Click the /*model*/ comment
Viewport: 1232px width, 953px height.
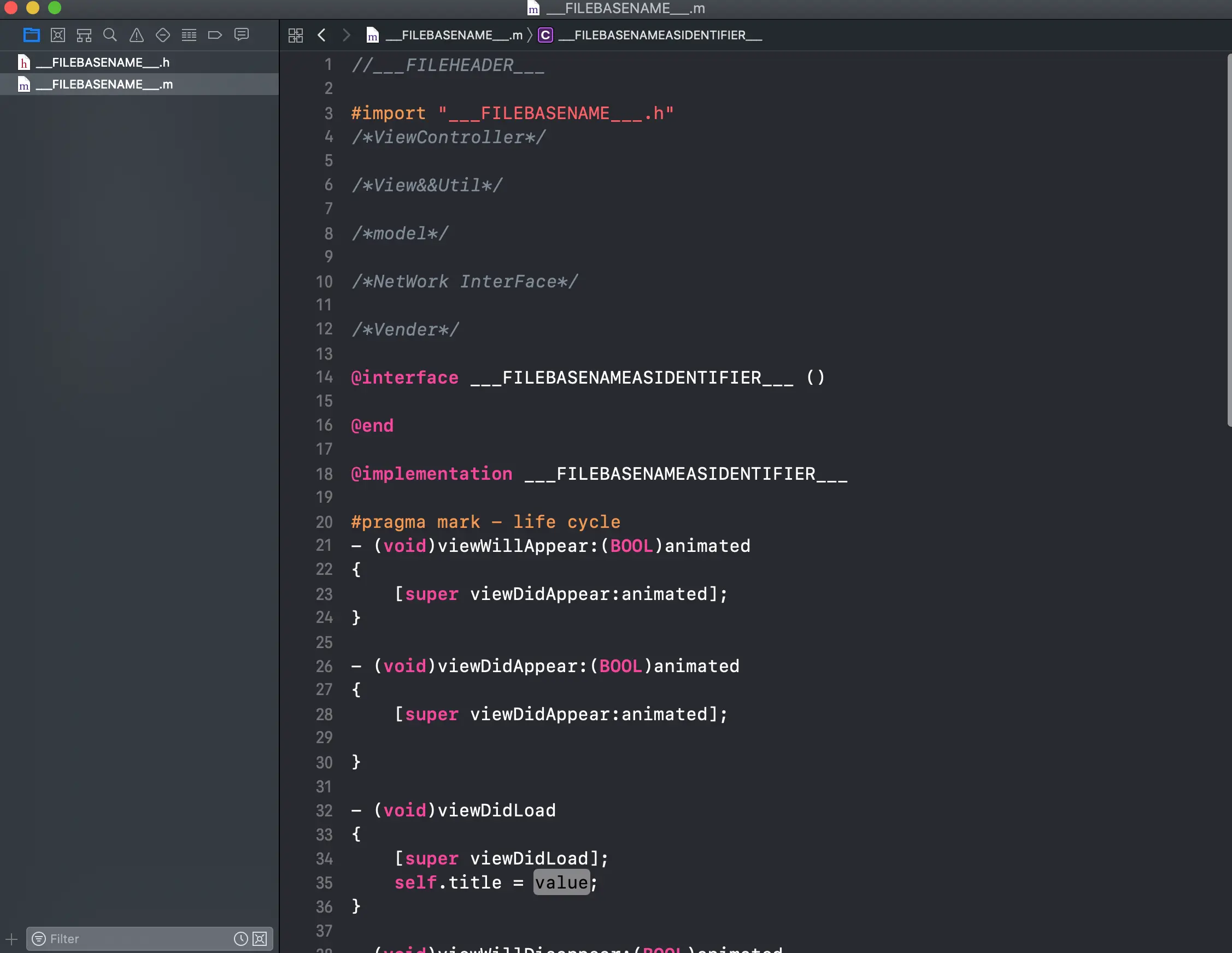coord(400,233)
